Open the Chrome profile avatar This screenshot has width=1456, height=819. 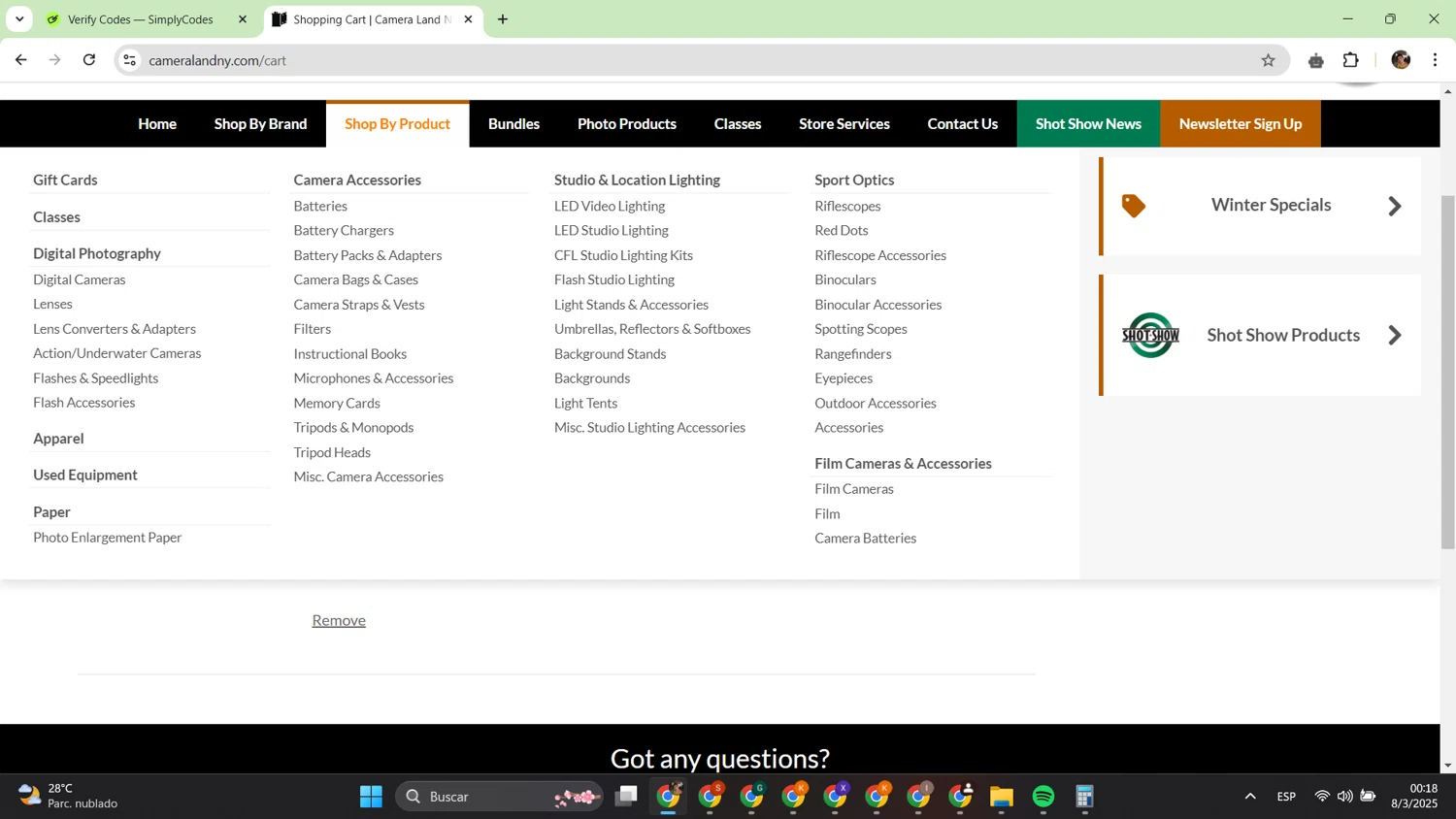click(1400, 60)
